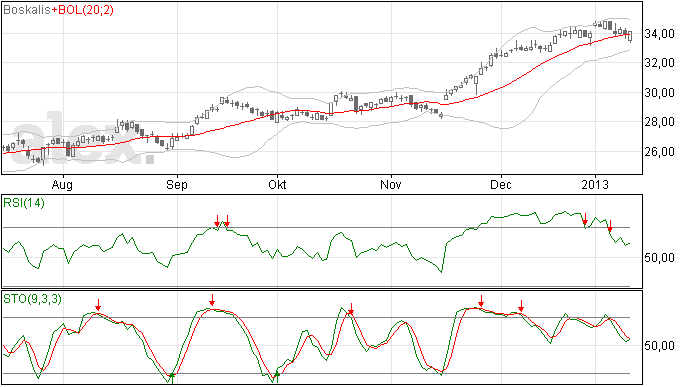Click the 30,00 price axis label
The width and height of the screenshot is (690, 387).
tap(659, 92)
